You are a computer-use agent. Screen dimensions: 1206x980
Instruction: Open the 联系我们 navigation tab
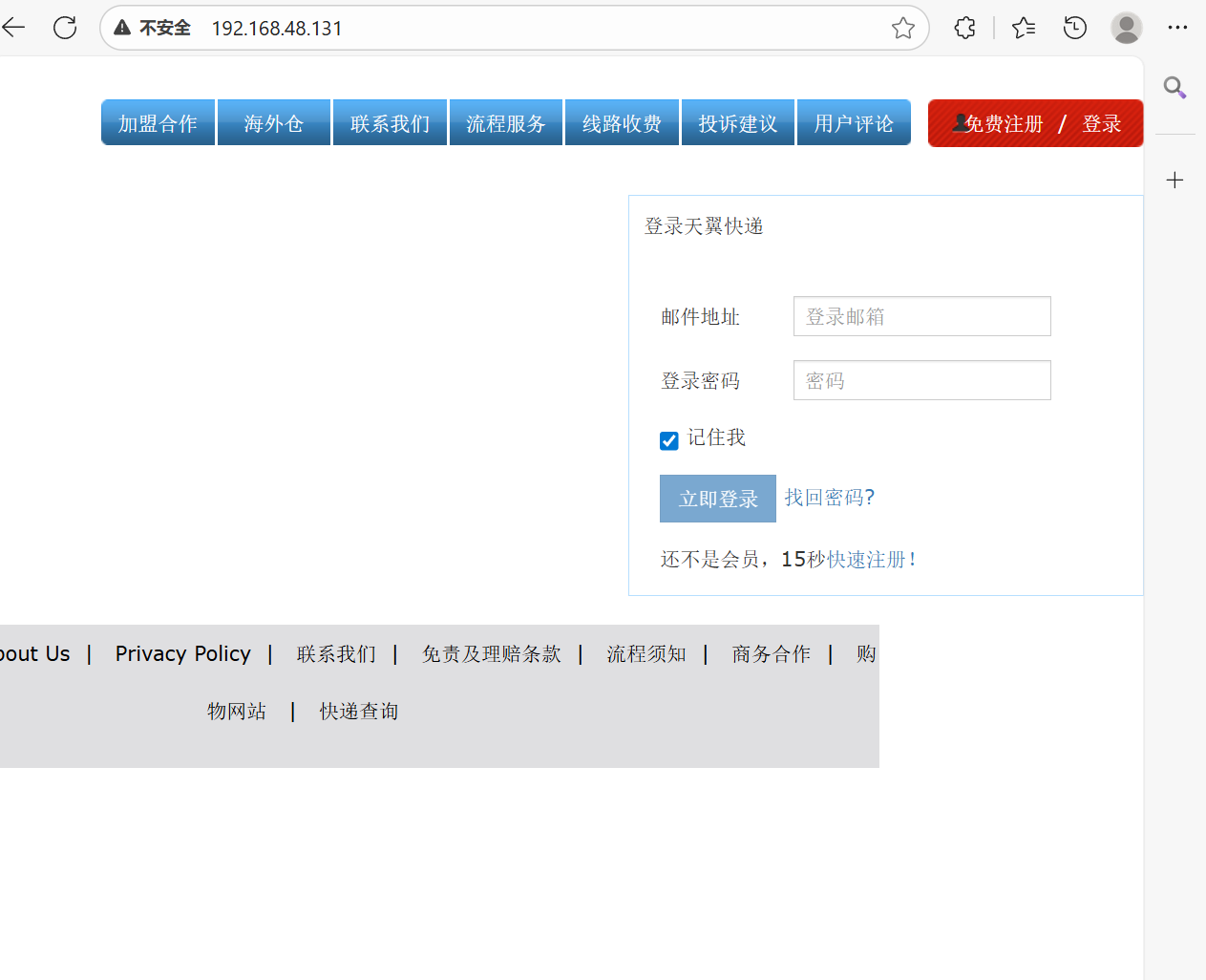point(390,123)
